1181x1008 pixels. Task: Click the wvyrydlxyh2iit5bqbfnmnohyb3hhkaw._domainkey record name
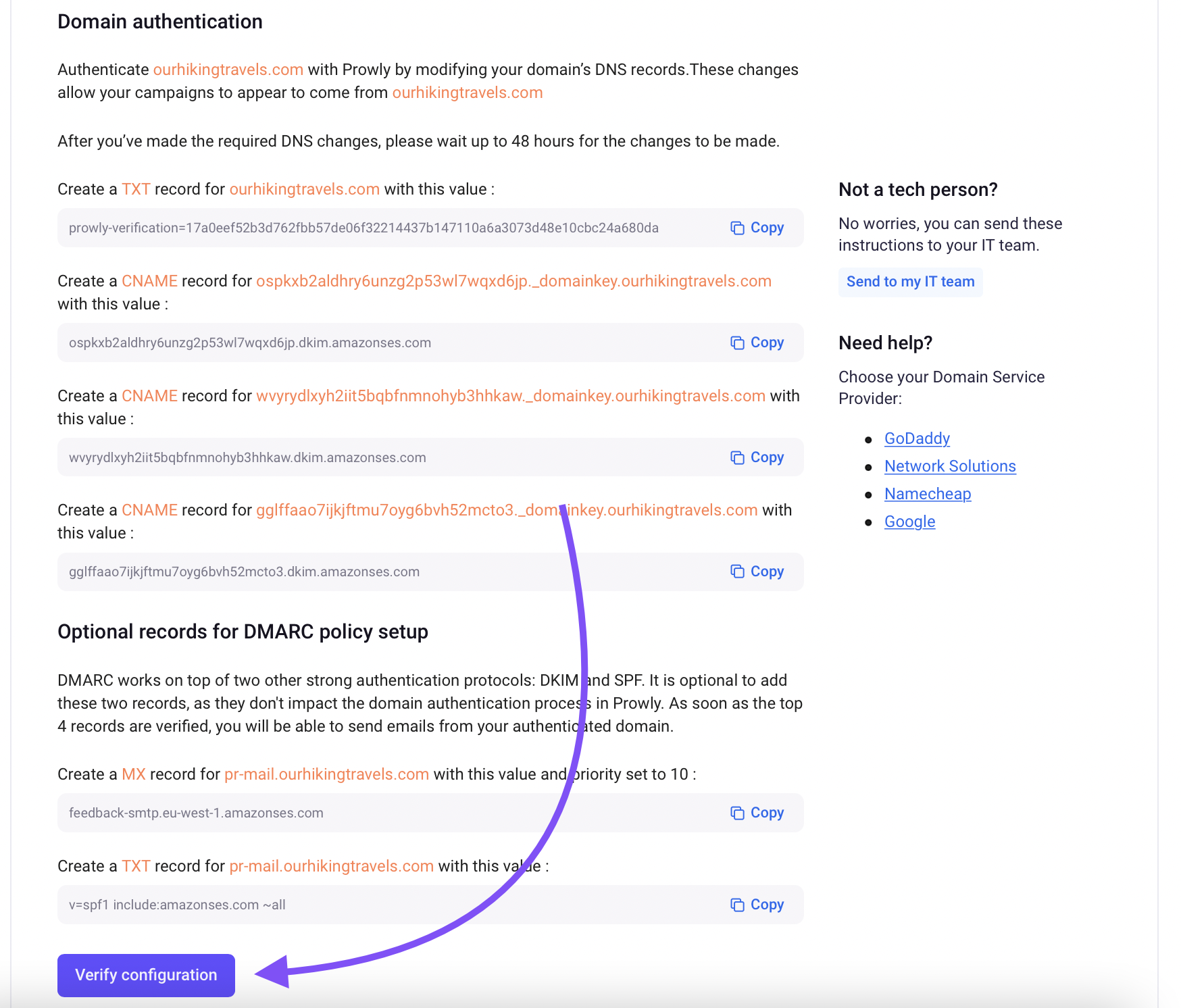[511, 396]
